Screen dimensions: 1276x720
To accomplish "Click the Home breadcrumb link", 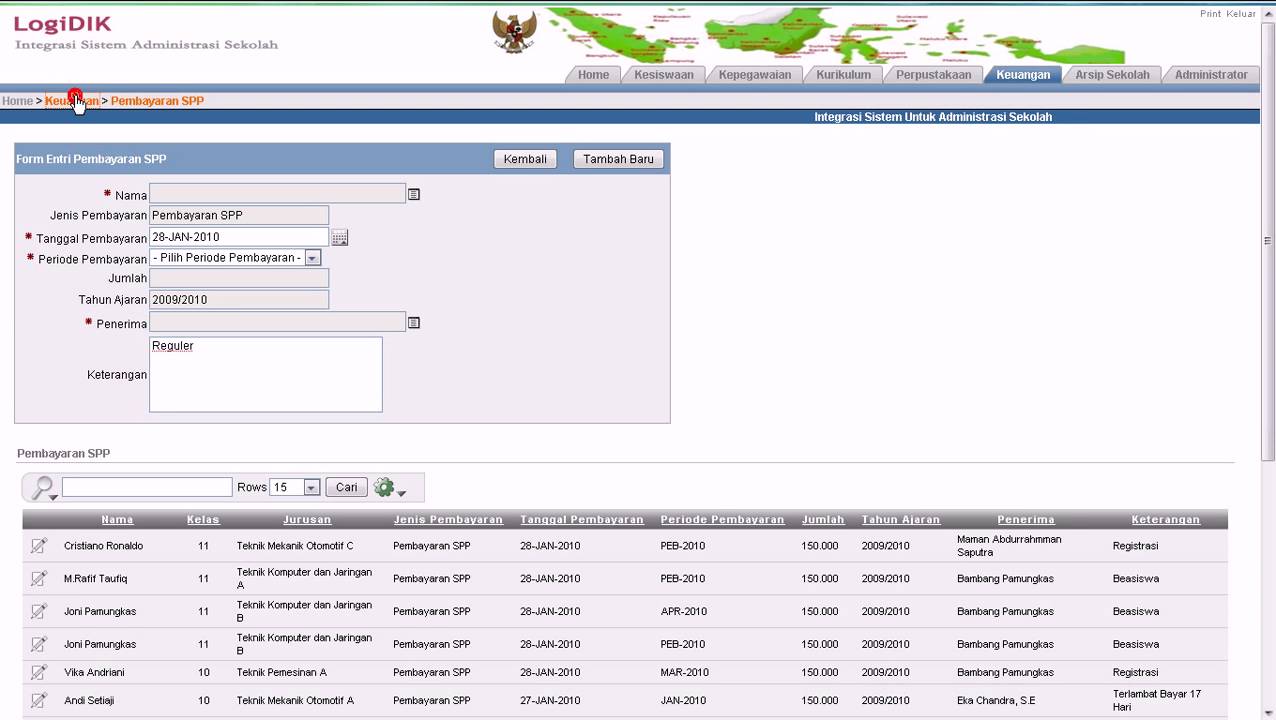I will [17, 101].
